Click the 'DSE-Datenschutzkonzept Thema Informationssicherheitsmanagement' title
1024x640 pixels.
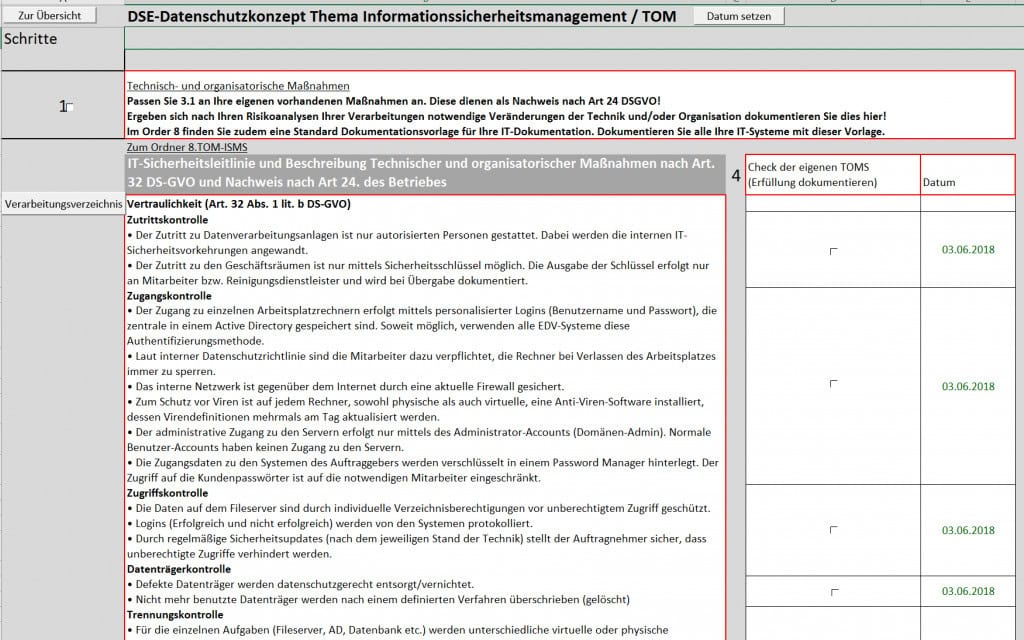coord(402,16)
